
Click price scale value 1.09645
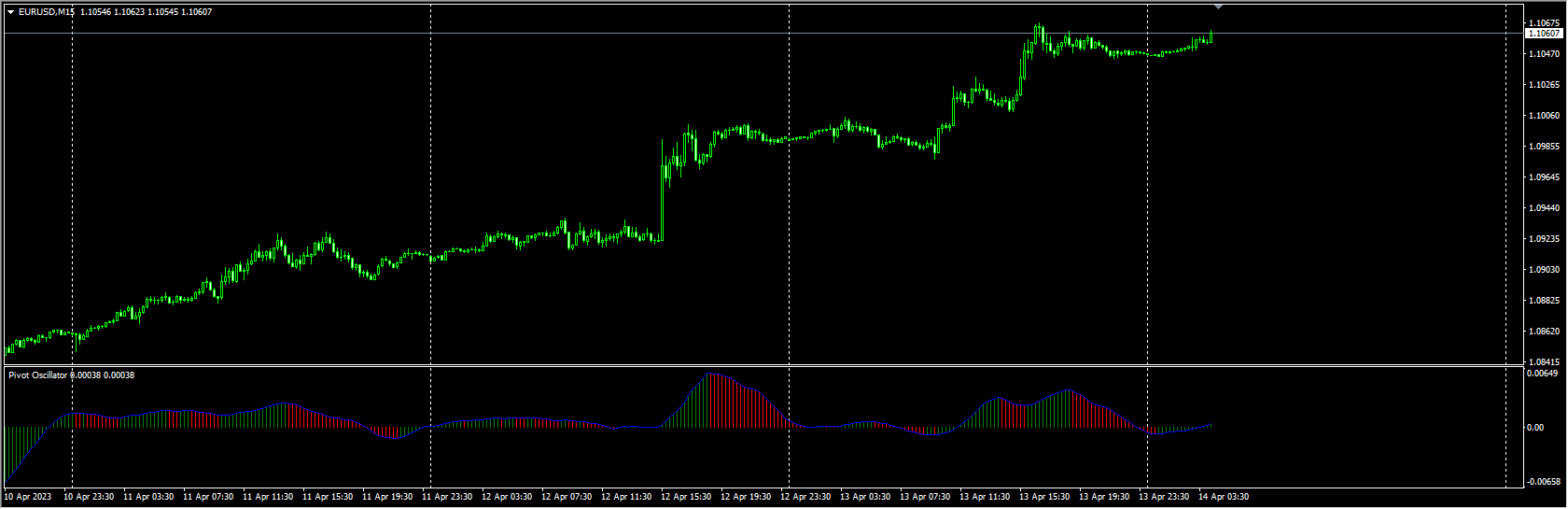click(1544, 177)
